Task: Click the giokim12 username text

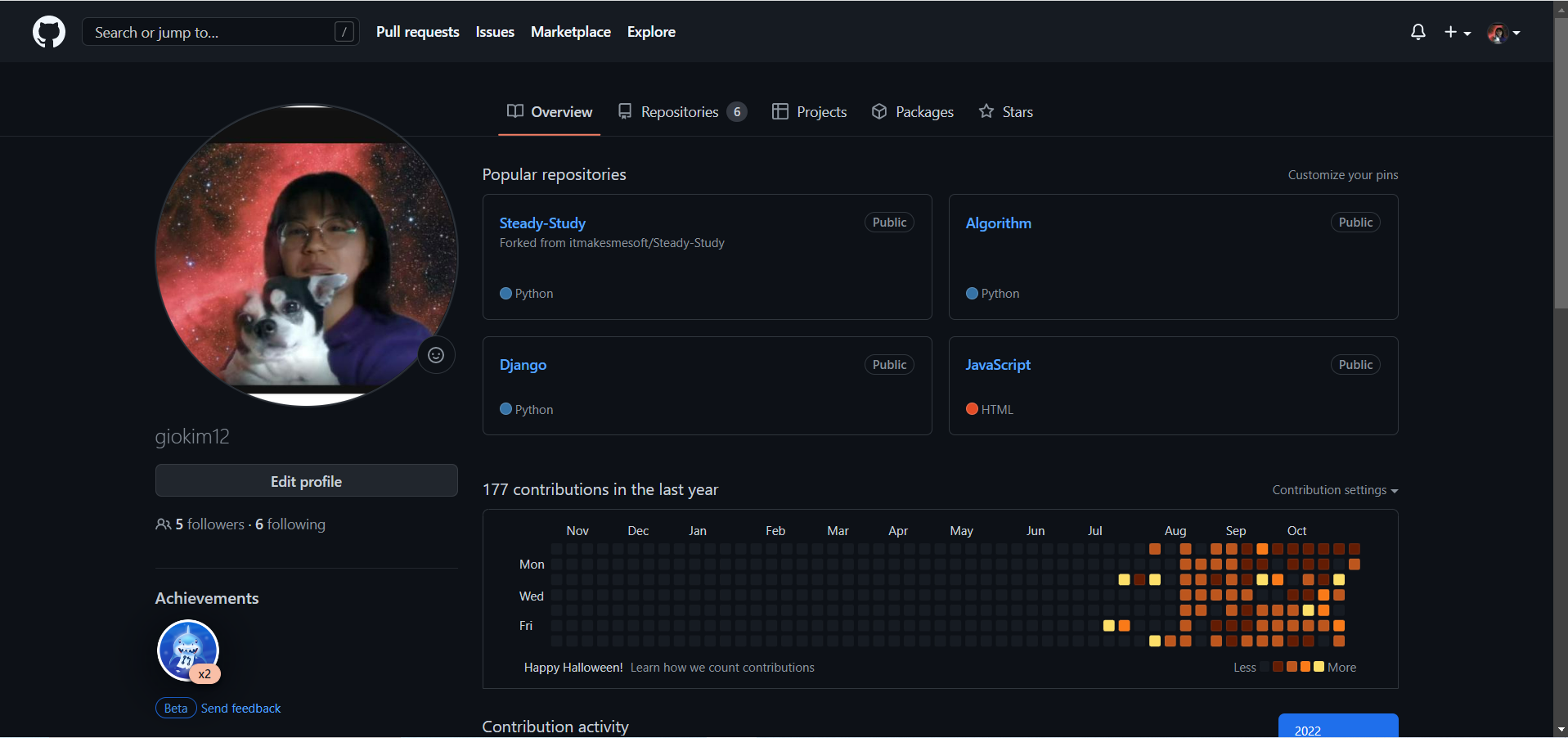Action: pos(192,437)
